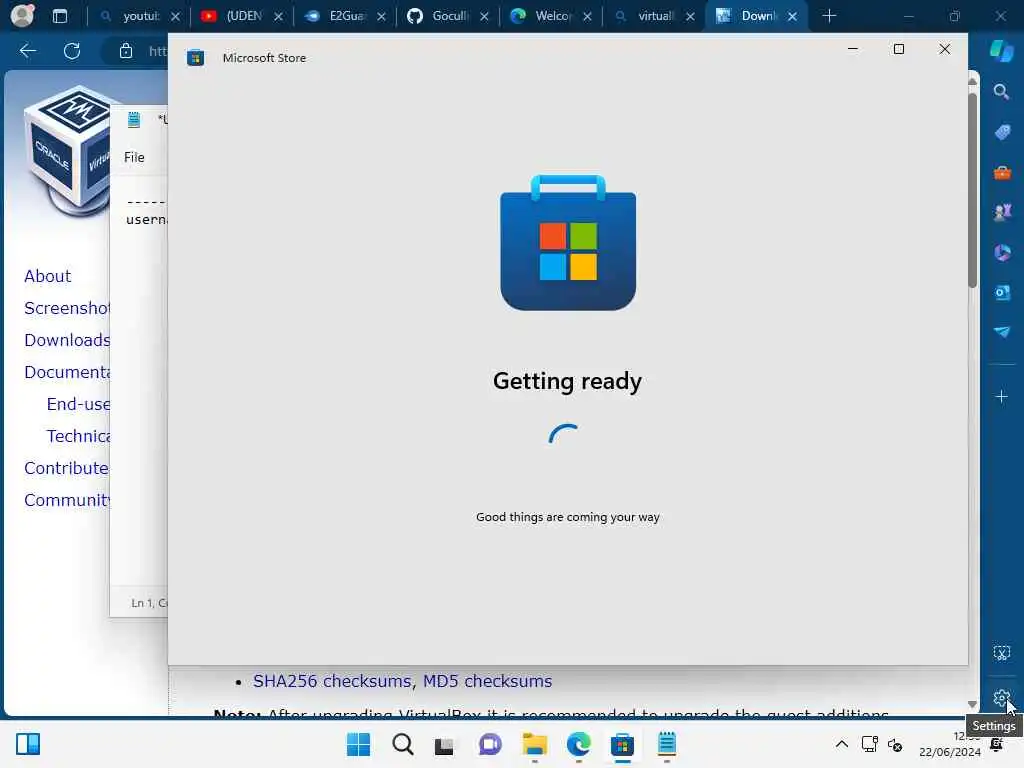Open Contribute link in VirtualBox sidebar
Image resolution: width=1024 pixels, height=768 pixels.
click(67, 468)
